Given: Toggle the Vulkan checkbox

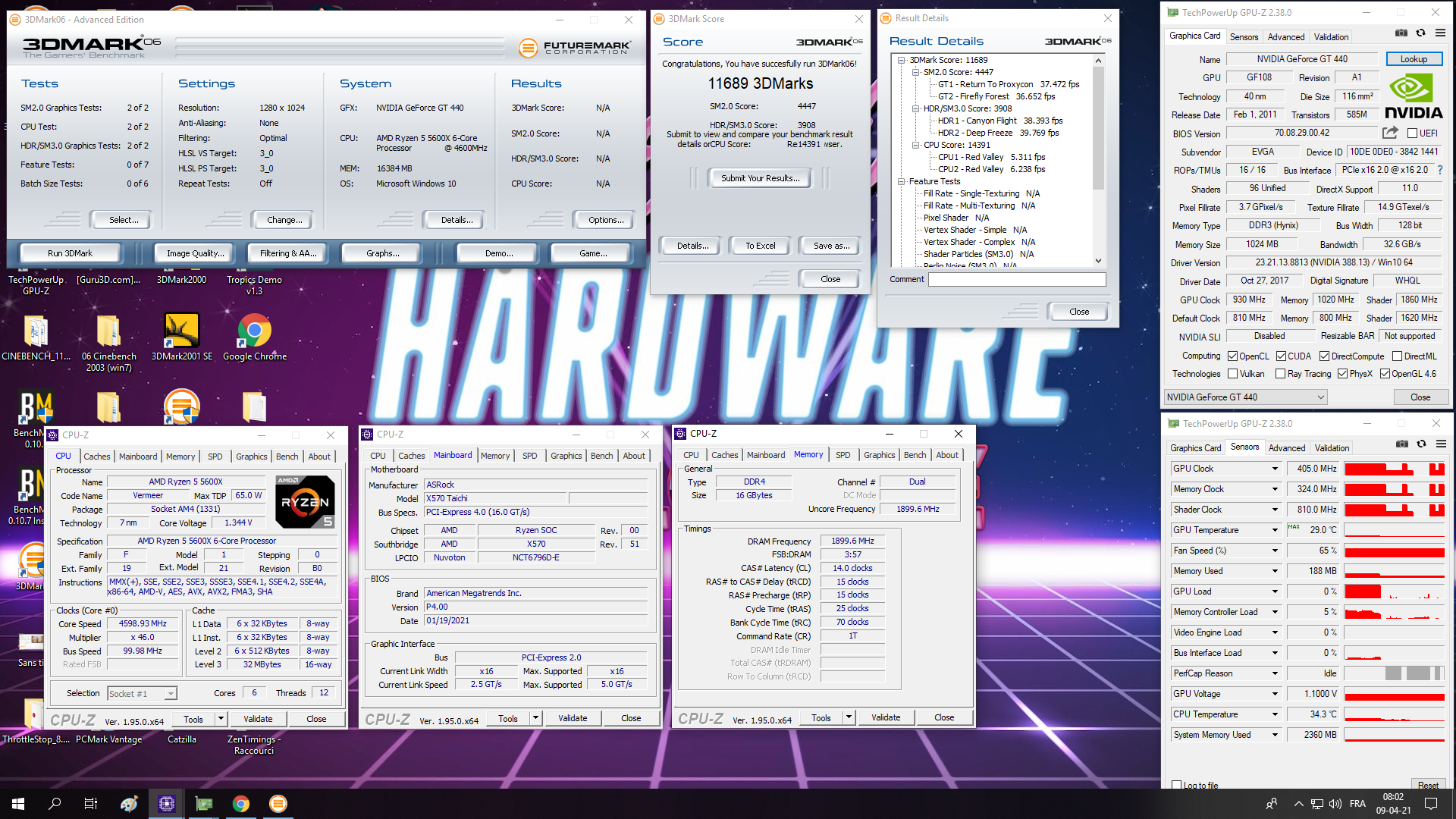Looking at the screenshot, I should 1233,374.
